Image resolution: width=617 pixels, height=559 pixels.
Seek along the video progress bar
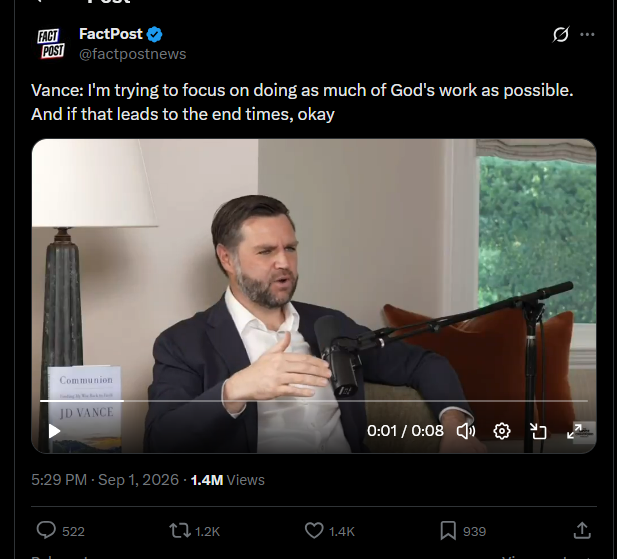pos(314,401)
